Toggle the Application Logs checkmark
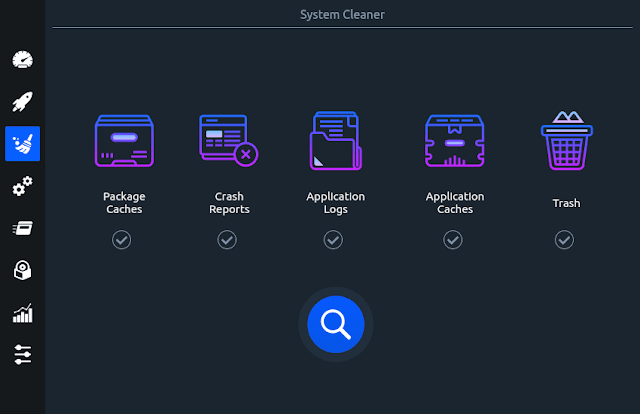640x414 pixels. (x=333, y=240)
